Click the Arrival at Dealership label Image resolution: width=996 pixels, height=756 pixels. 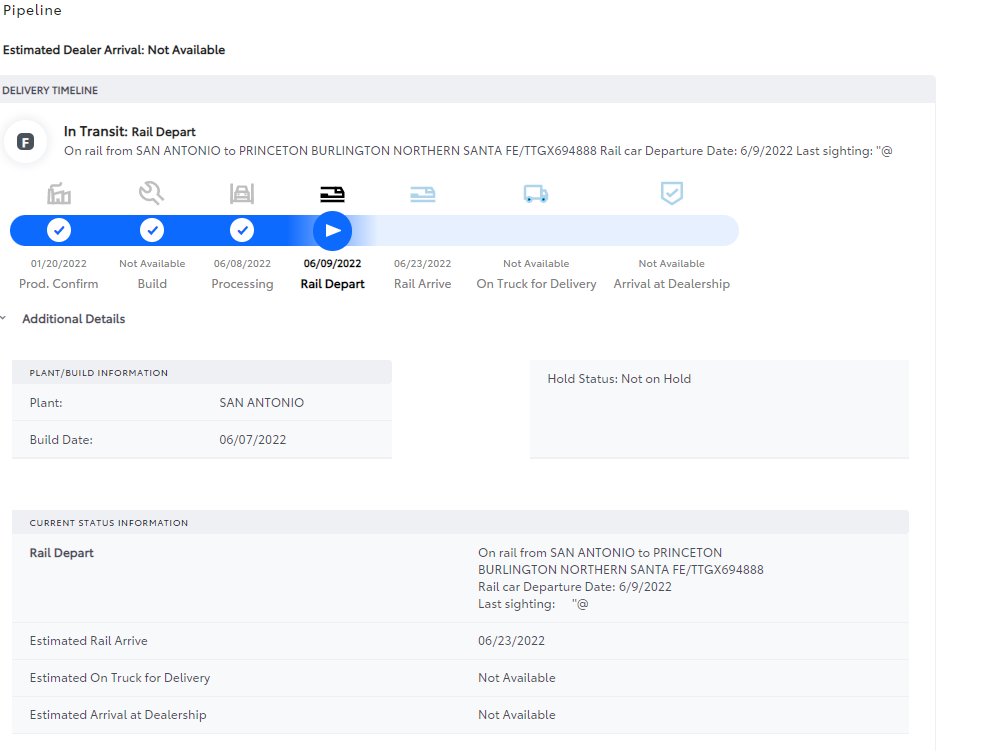(x=671, y=284)
